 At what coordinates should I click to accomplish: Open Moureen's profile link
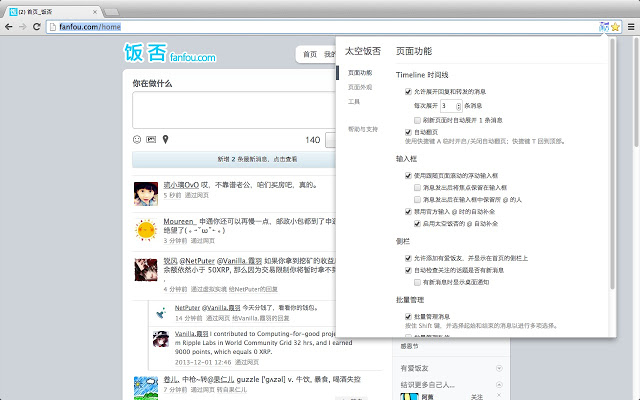179,221
